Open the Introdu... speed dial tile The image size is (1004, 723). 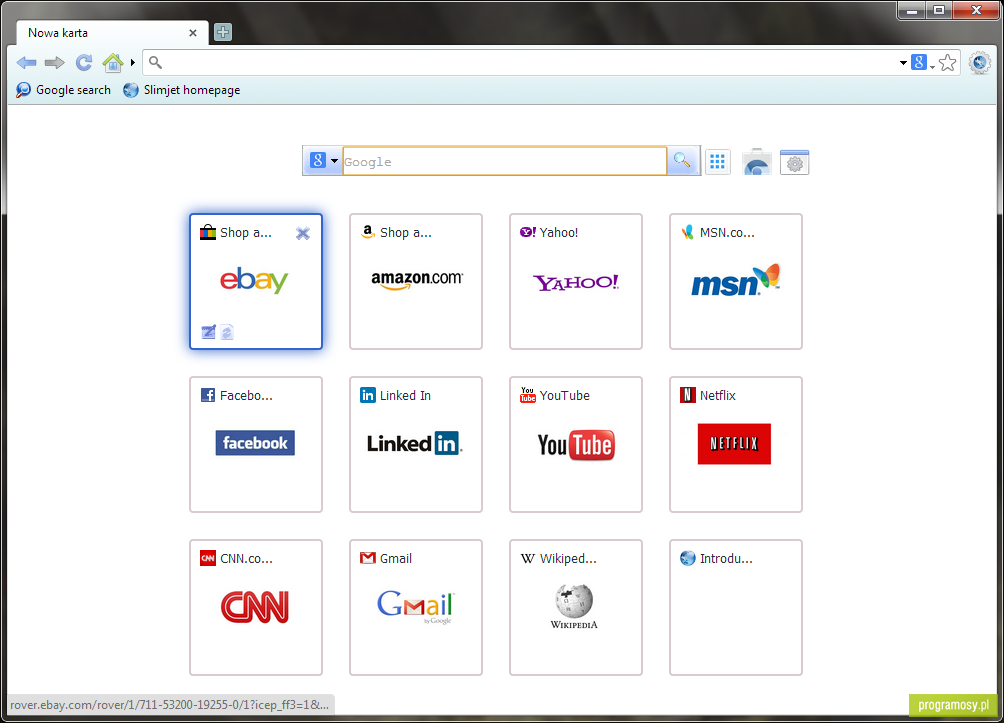click(x=736, y=607)
